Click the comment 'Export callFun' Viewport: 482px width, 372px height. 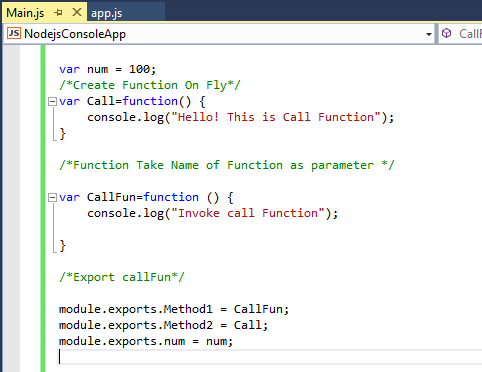[122, 277]
